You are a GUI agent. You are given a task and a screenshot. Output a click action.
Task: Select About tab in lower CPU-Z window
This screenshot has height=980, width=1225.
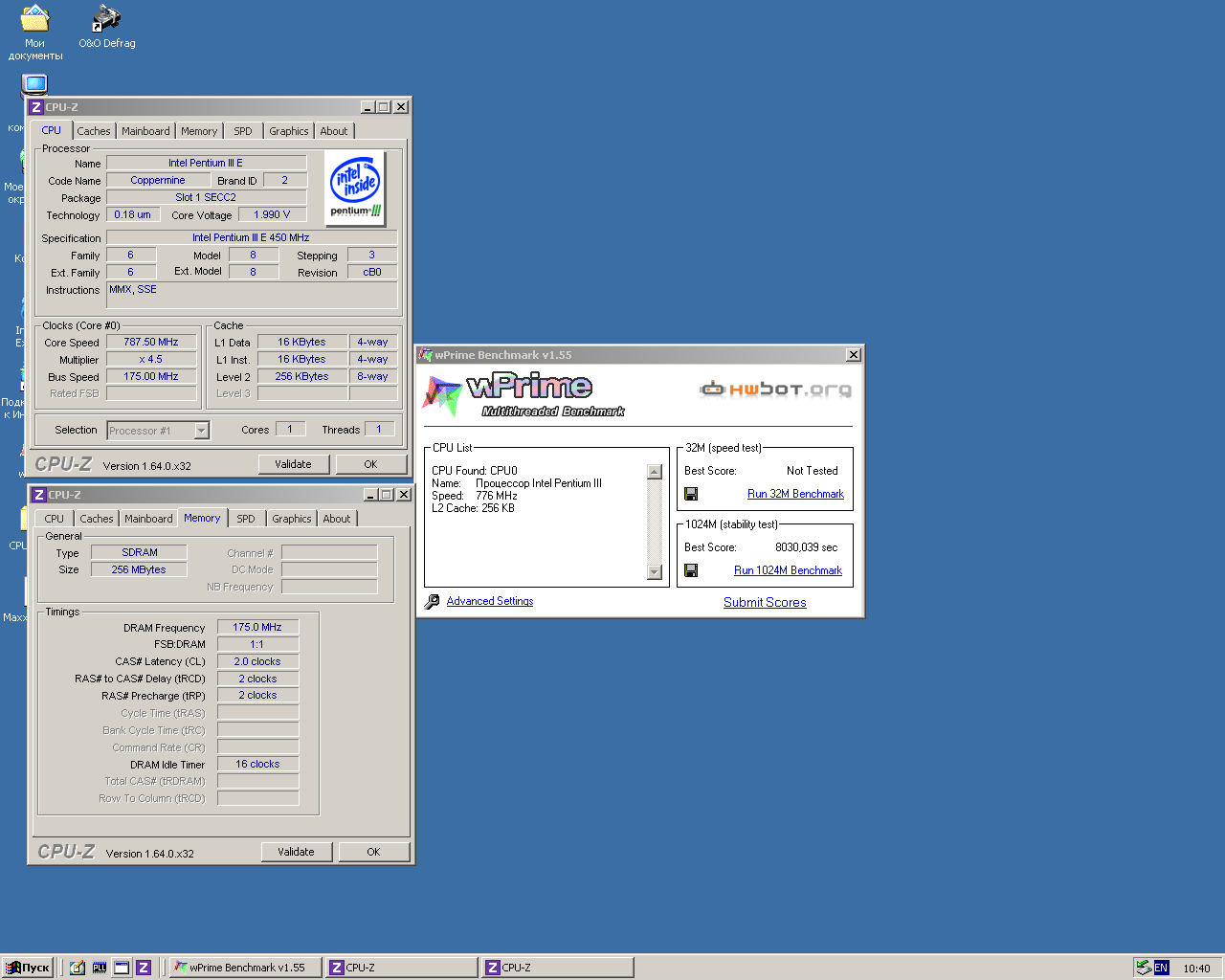(x=337, y=519)
